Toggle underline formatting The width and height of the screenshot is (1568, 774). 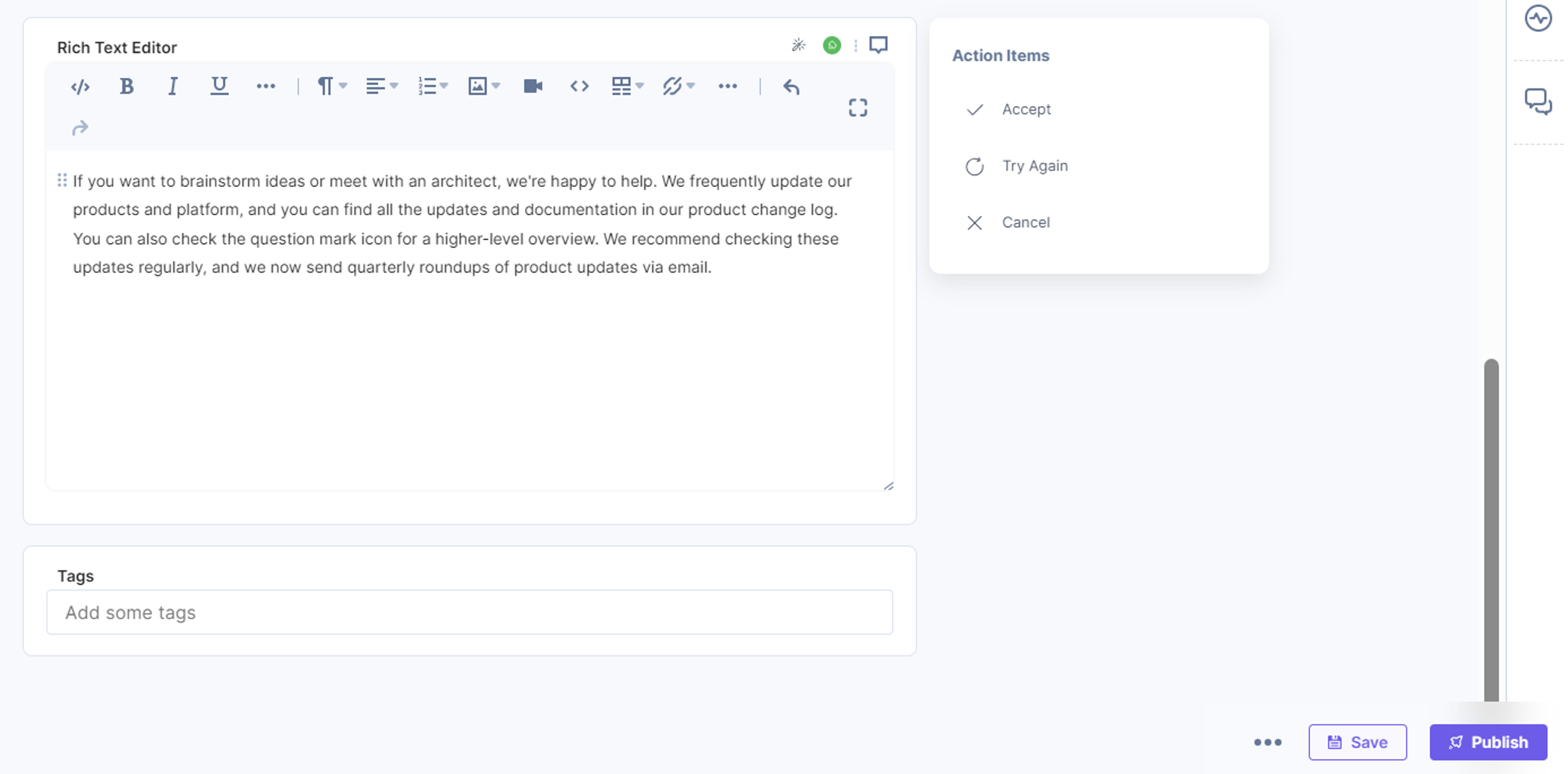[219, 87]
